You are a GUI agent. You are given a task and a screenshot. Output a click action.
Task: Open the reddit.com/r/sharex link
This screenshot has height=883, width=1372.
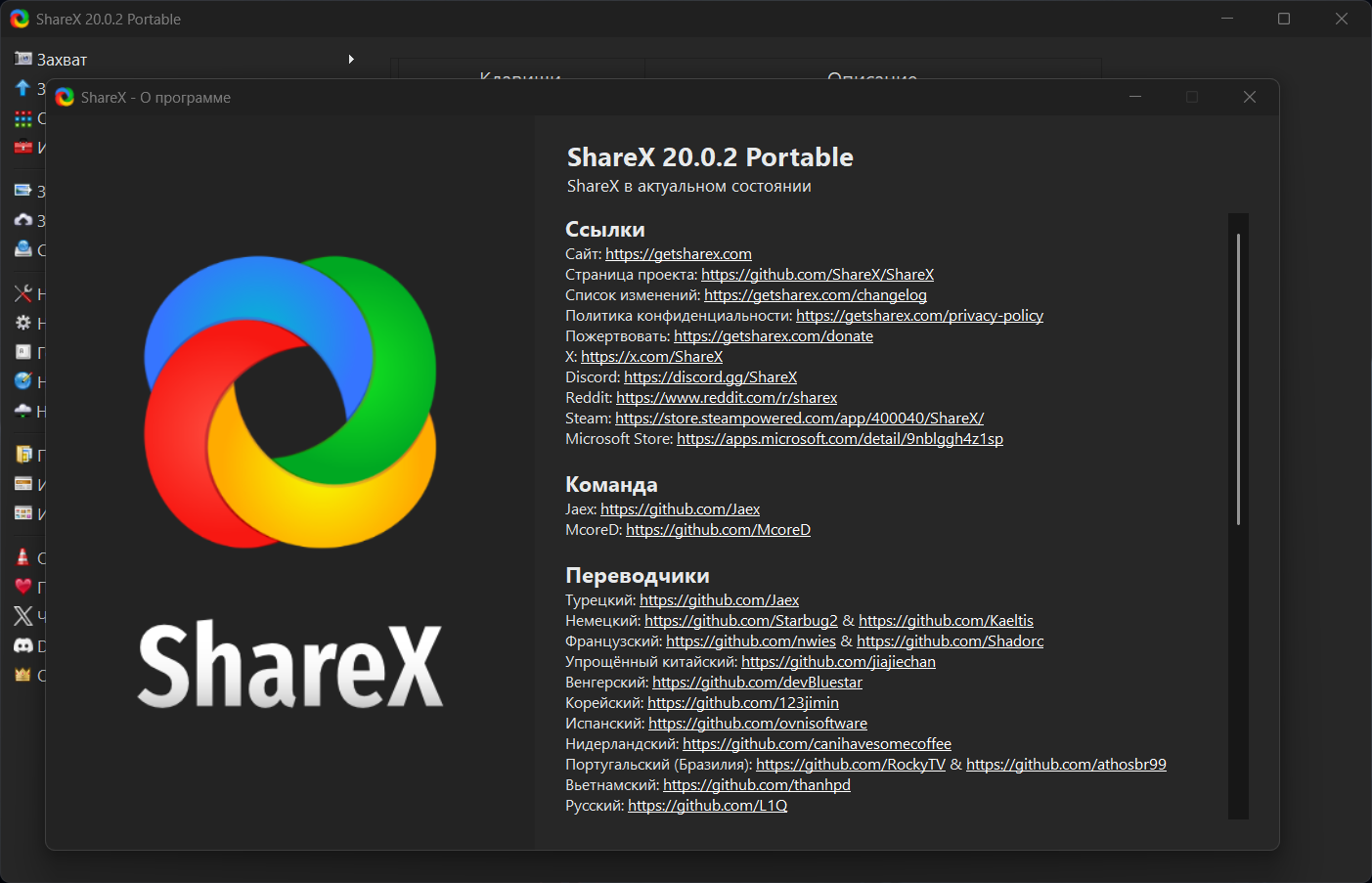click(x=727, y=398)
